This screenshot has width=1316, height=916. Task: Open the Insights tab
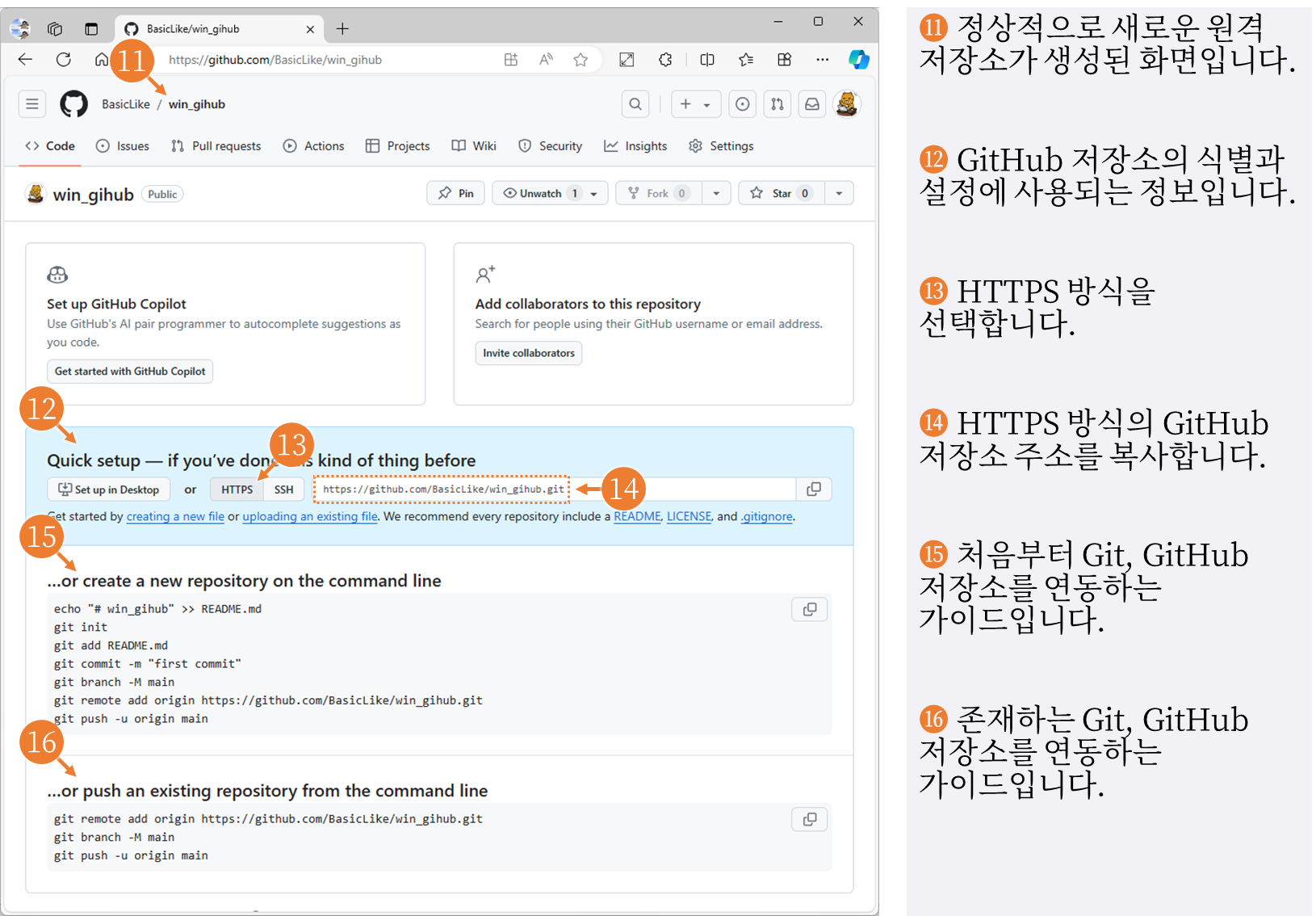pos(636,146)
